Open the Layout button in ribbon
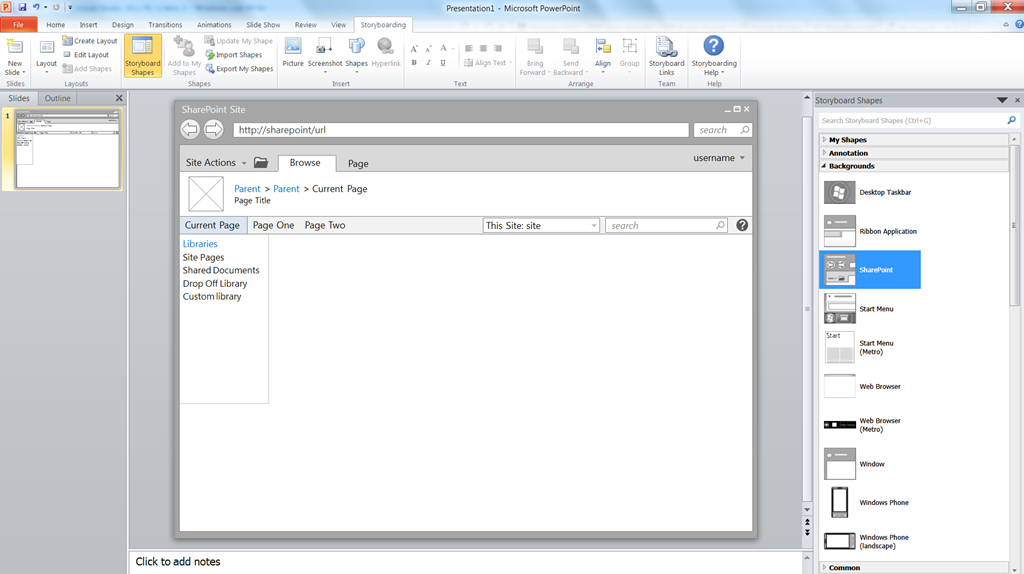Screen dimensions: 1024x574 [46, 56]
